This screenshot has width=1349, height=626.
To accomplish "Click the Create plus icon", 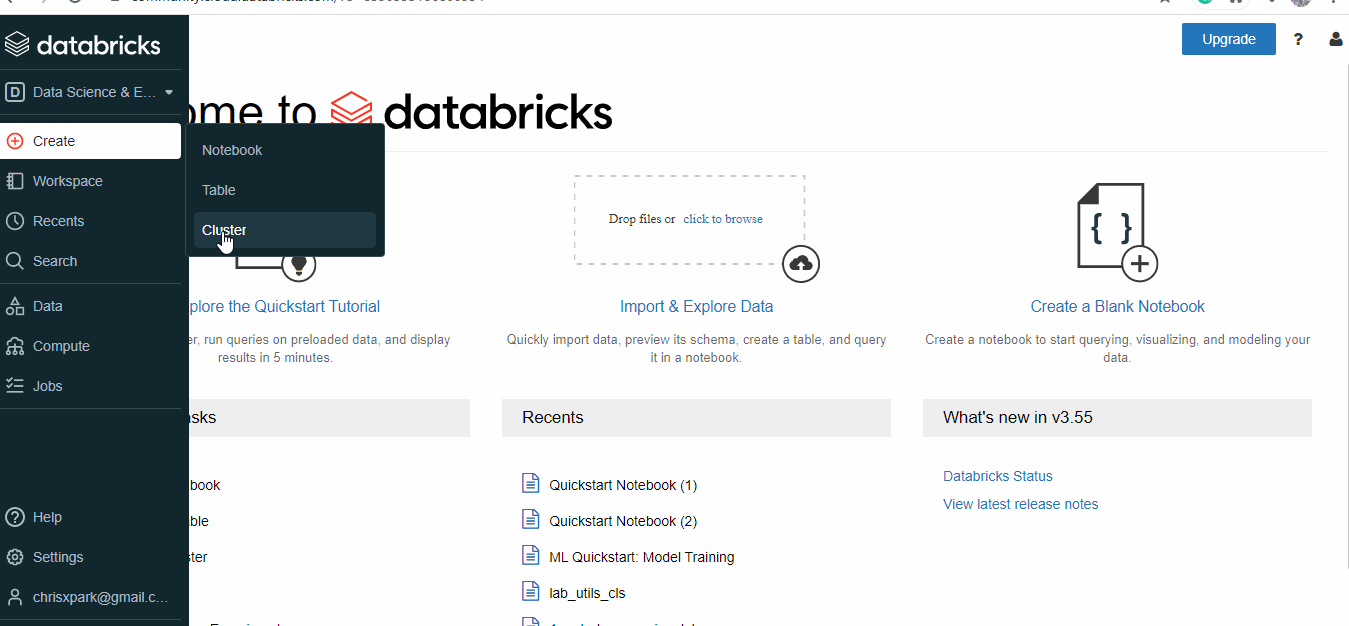I will [x=15, y=141].
